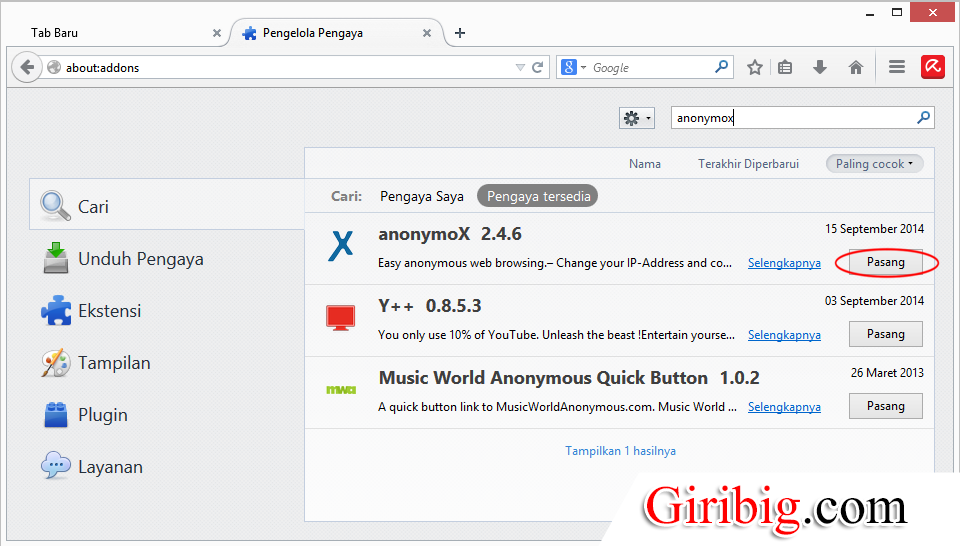Open the Ekstensi category
Screen dimensions: 960x546
click(167, 311)
